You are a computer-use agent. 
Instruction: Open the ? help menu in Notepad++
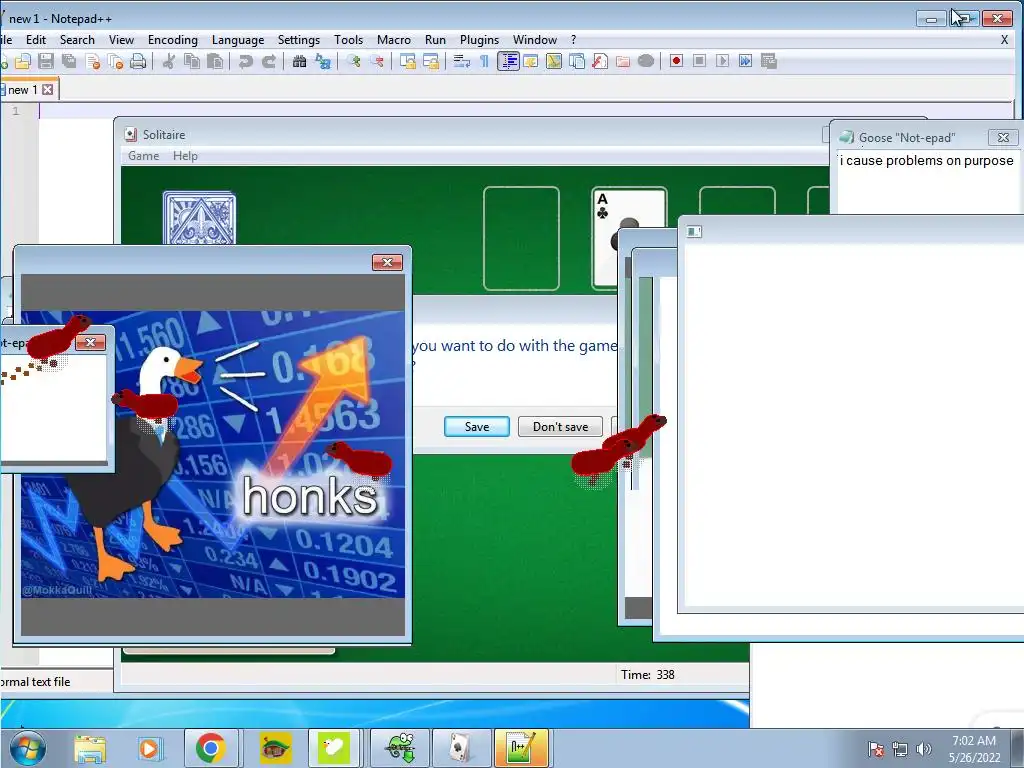click(573, 40)
